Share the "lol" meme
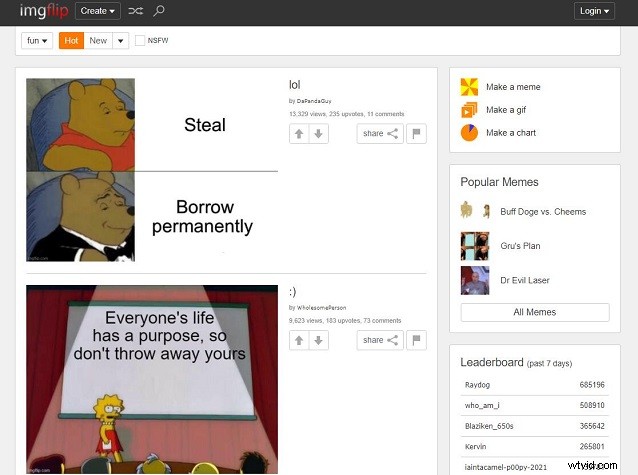Screen dimensions: 638x475 point(380,134)
